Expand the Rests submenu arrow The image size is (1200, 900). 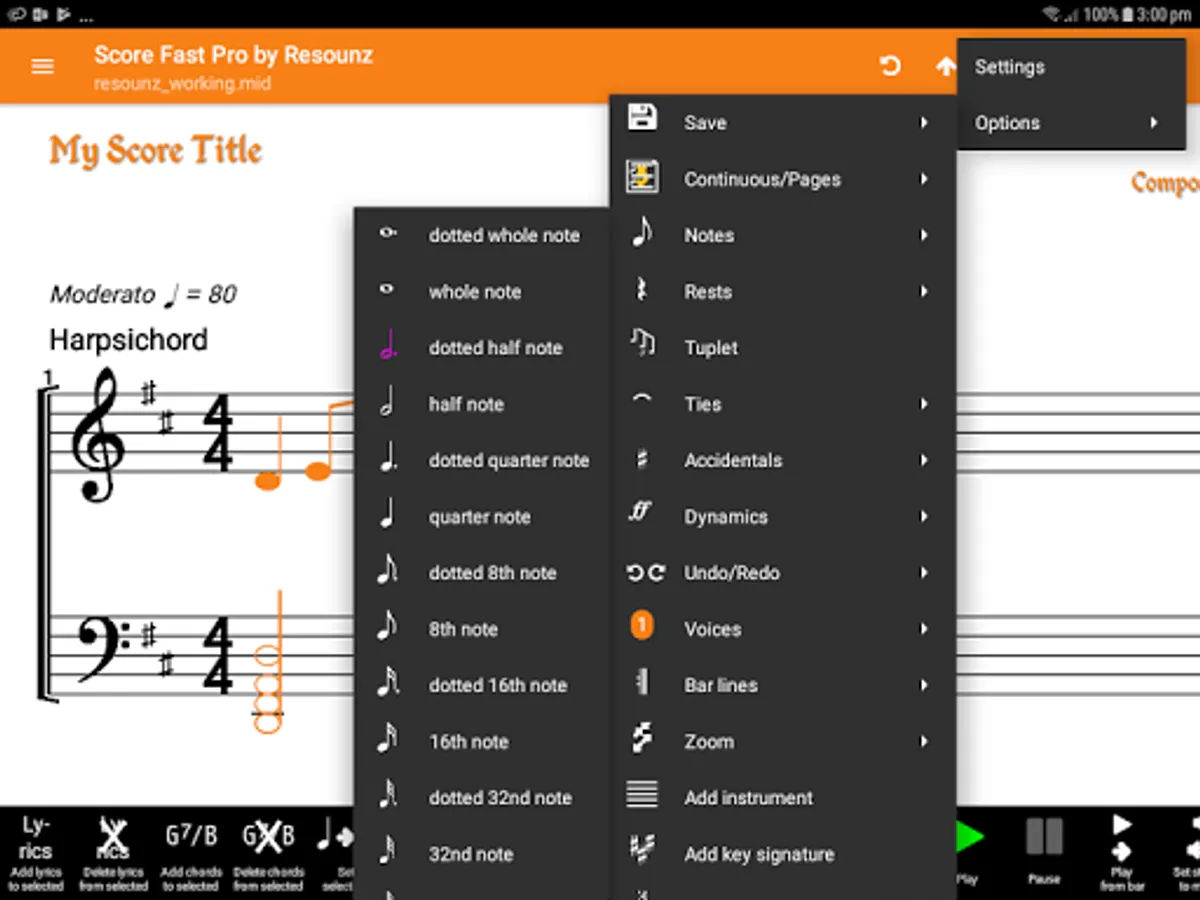click(x=924, y=292)
